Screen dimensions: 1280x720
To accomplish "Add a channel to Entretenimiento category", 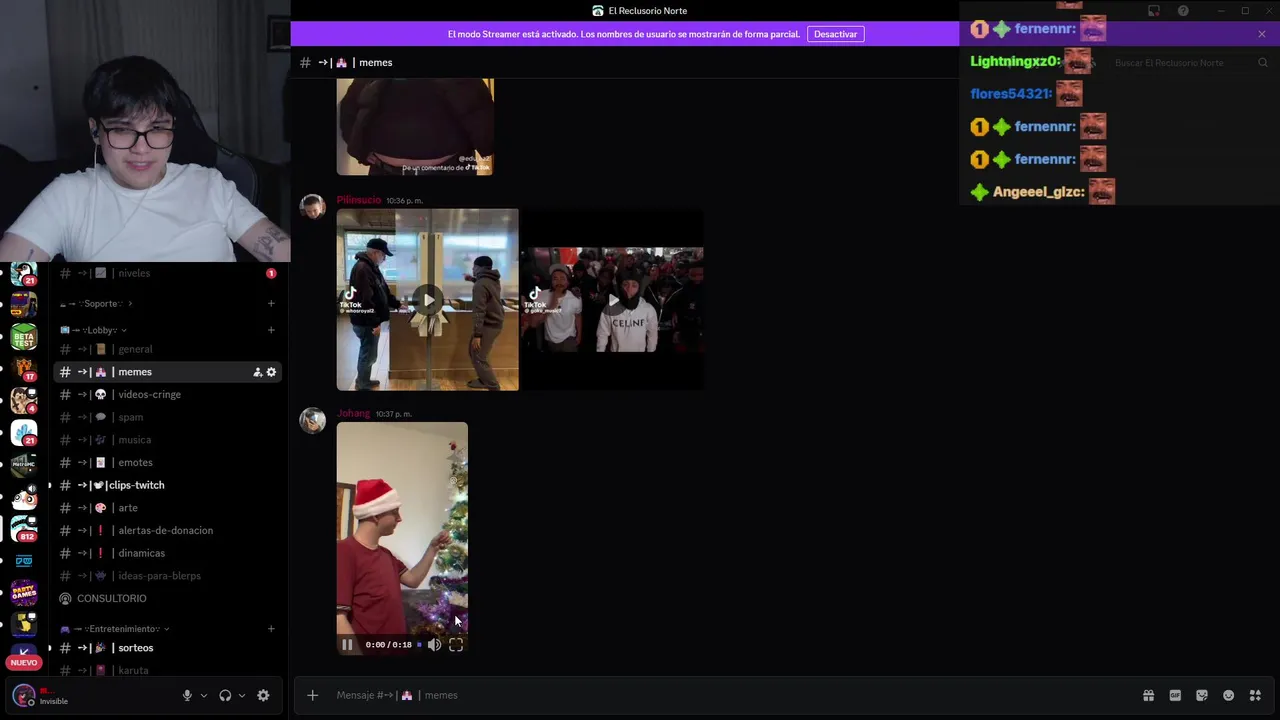I will (271, 629).
